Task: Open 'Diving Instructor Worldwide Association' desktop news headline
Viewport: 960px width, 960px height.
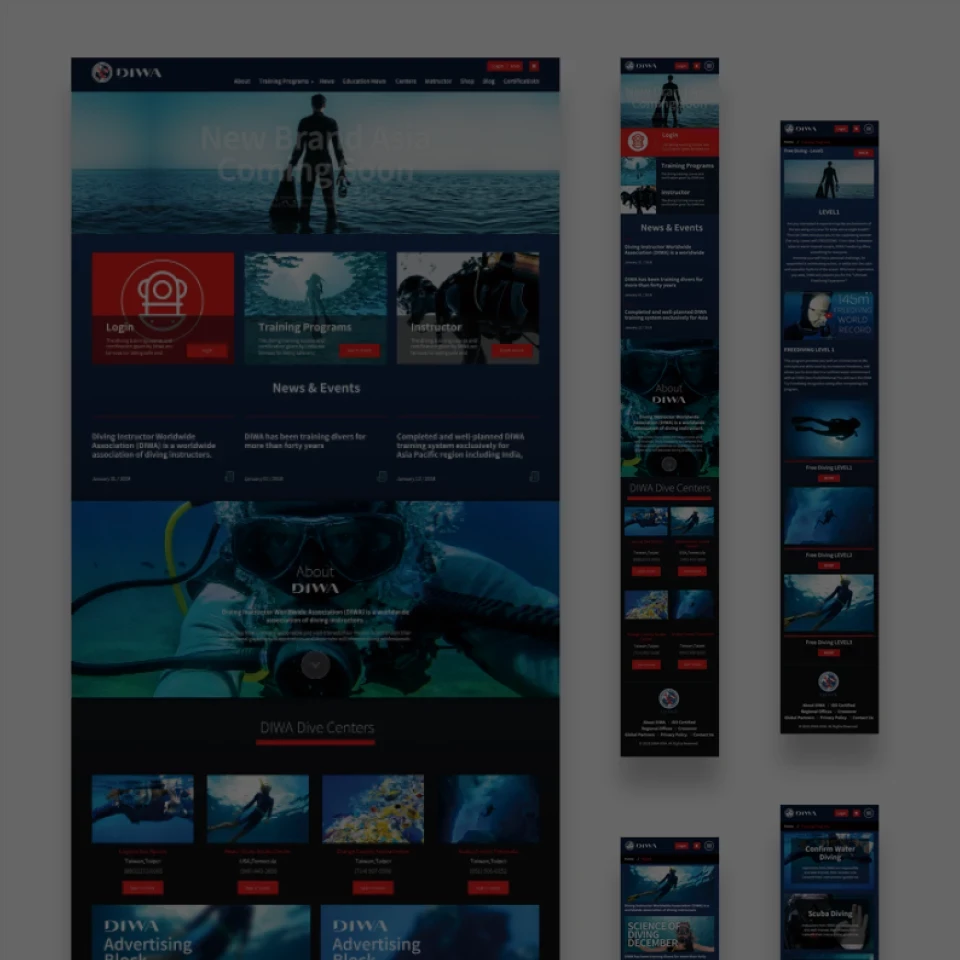Action: tap(154, 445)
